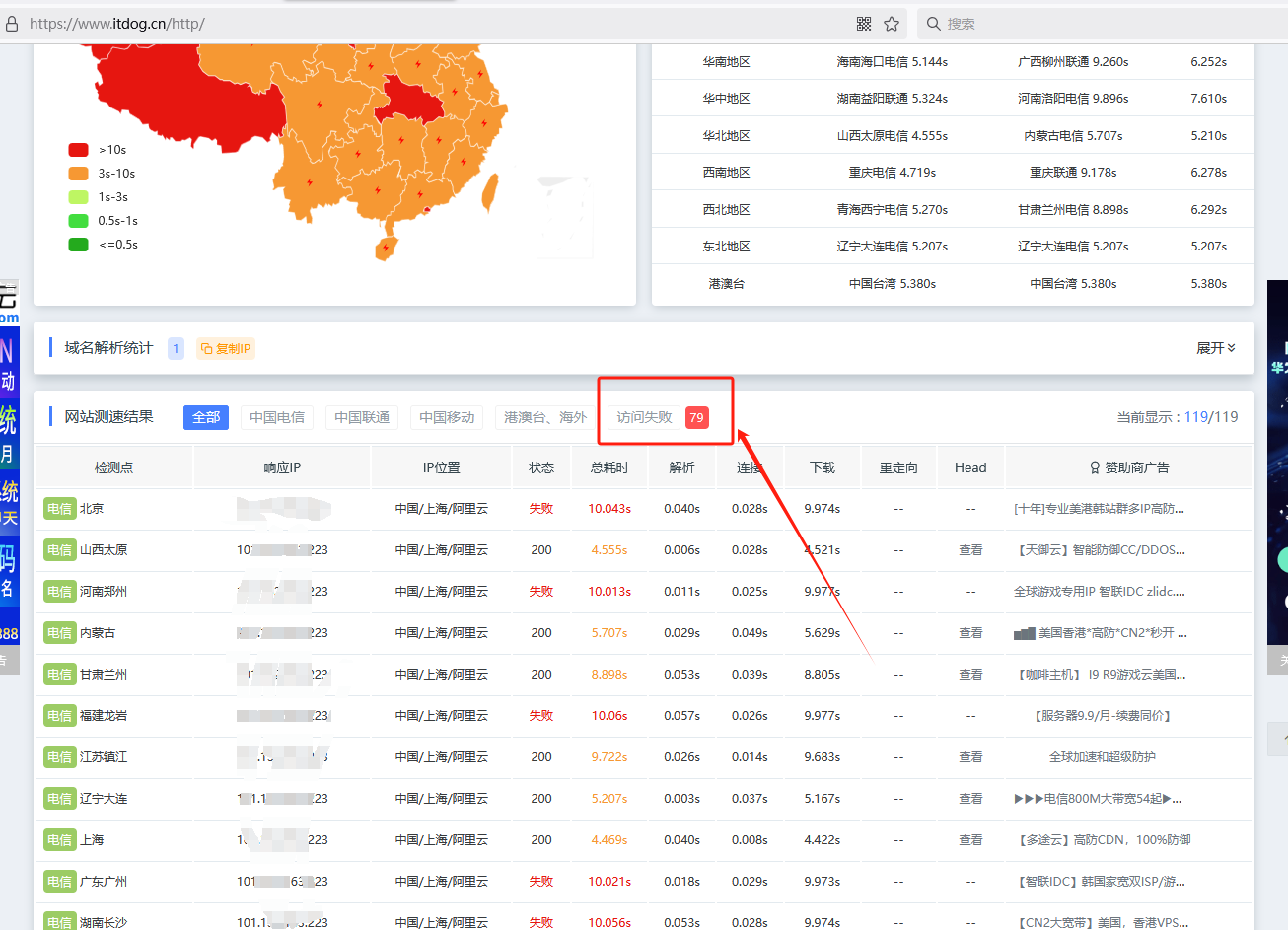Click the 电信 tag in the 北京 row
The image size is (1288, 930).
pos(59,509)
